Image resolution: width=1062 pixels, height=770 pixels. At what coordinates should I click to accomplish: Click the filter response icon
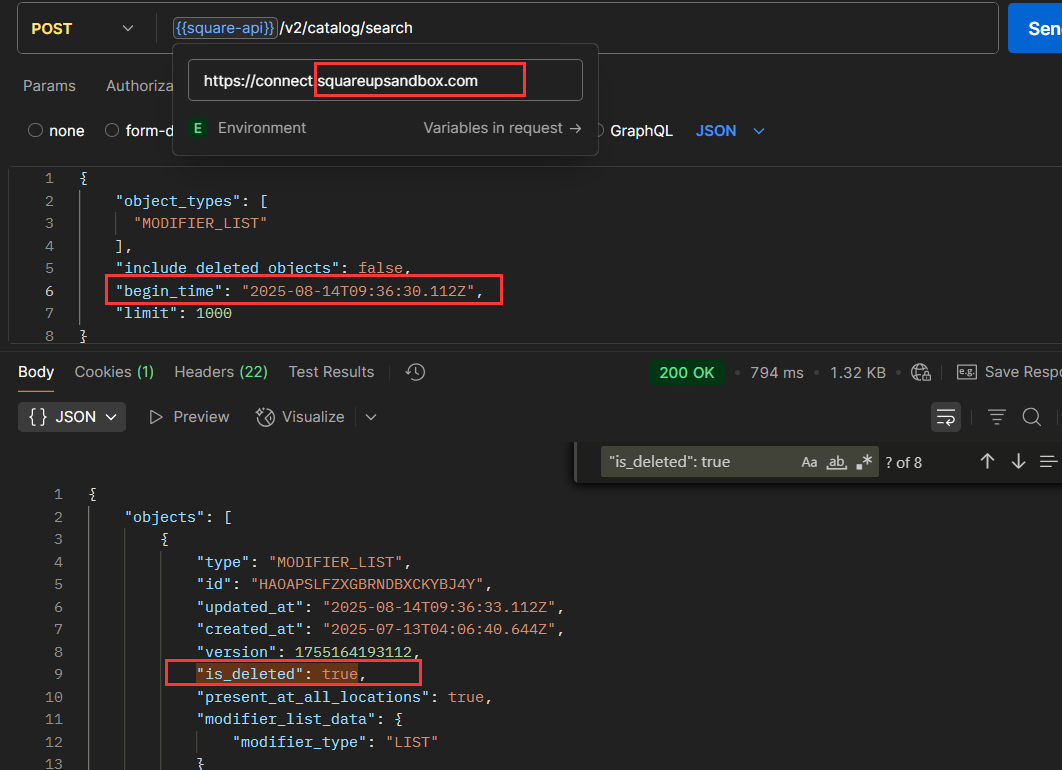click(x=996, y=416)
